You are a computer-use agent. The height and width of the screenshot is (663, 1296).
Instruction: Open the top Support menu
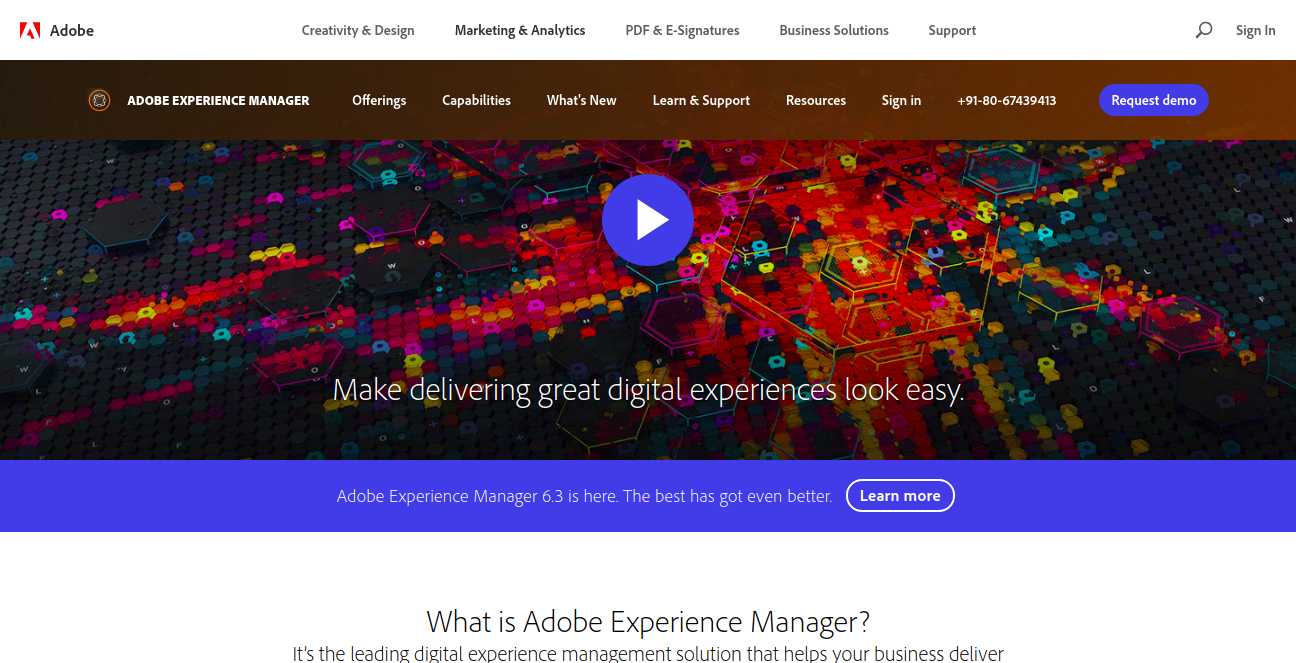pos(952,30)
